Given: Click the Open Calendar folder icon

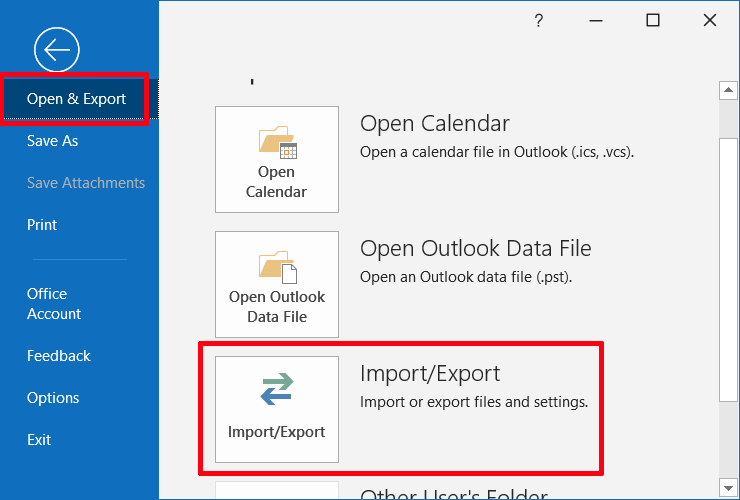Looking at the screenshot, I should [x=278, y=142].
